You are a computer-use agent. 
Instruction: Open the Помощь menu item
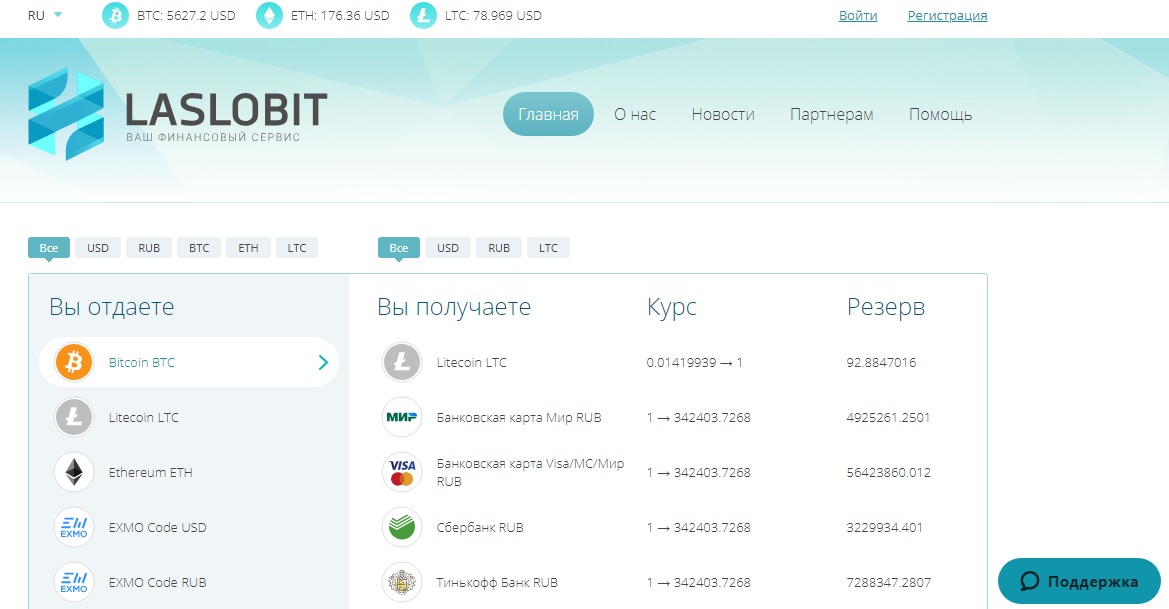940,114
